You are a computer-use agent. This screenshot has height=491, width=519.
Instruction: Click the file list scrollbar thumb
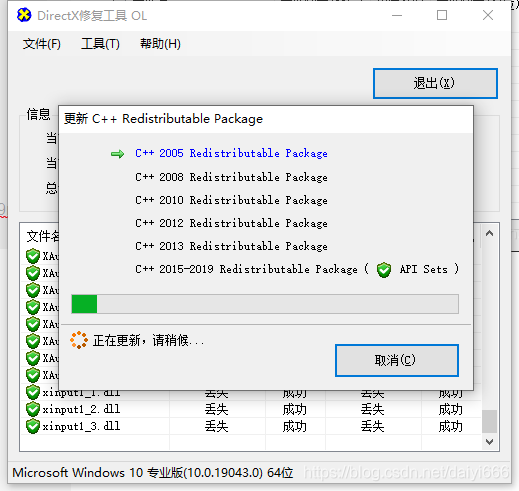[x=489, y=421]
